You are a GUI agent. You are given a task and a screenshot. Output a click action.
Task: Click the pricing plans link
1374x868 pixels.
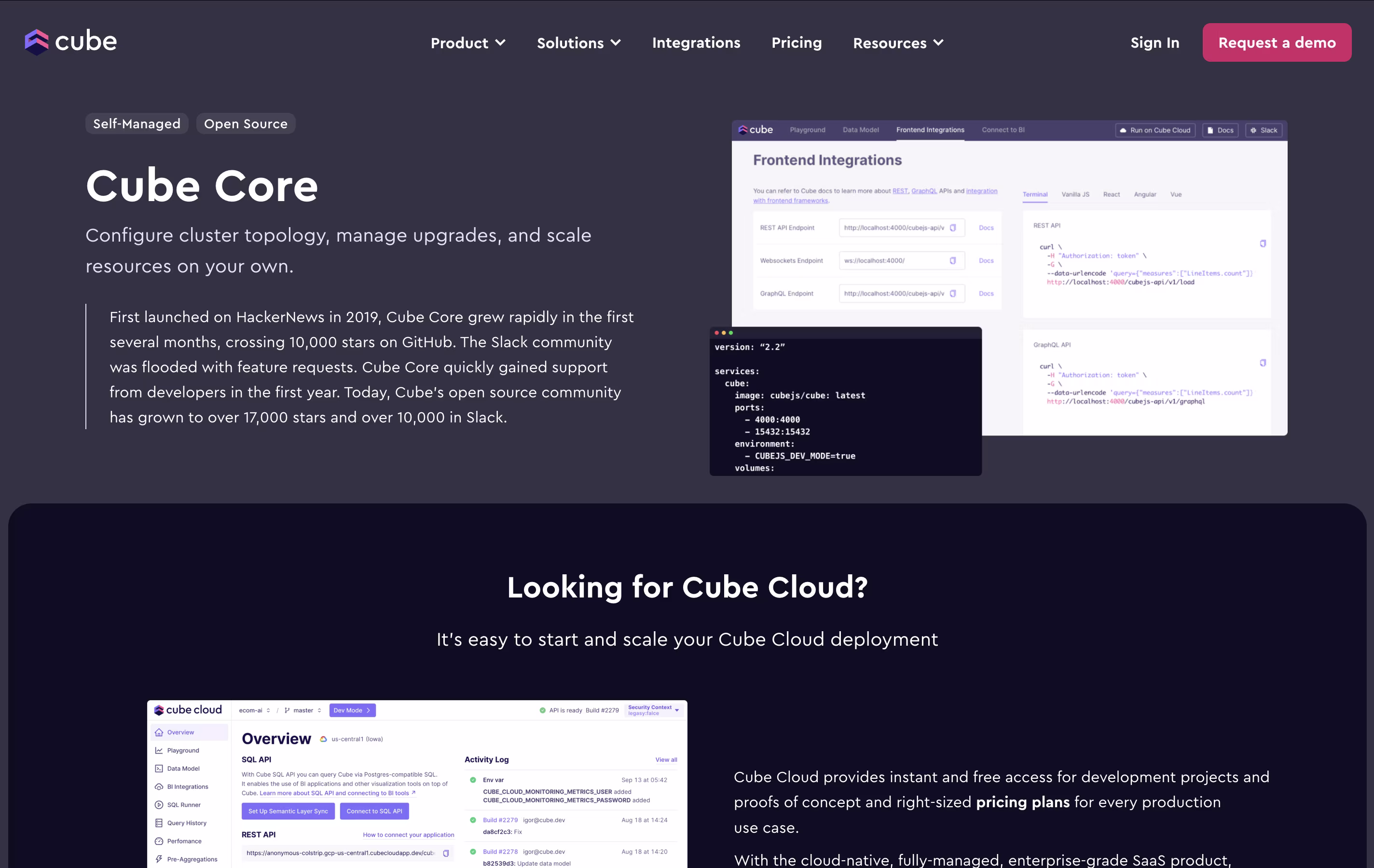[1022, 802]
